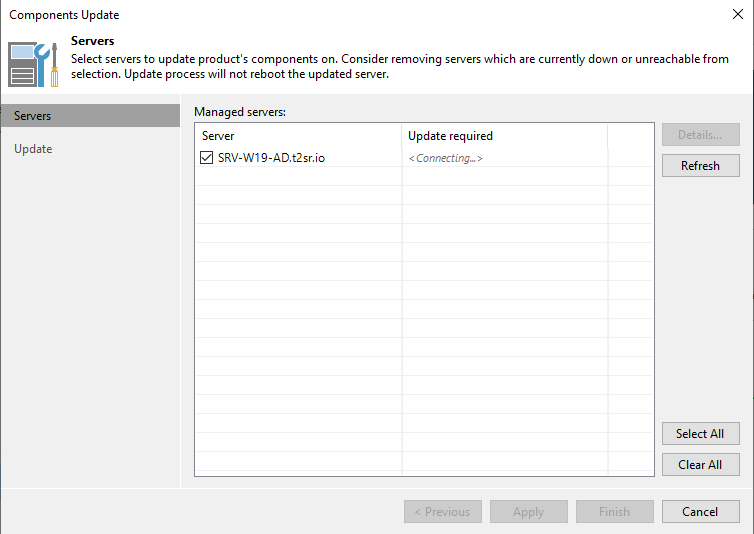Click the Connecting status cell
The height and width of the screenshot is (534, 754).
click(505, 158)
